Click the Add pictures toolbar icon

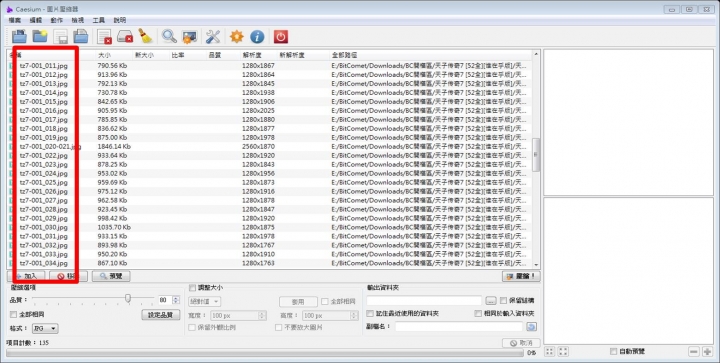19,36
